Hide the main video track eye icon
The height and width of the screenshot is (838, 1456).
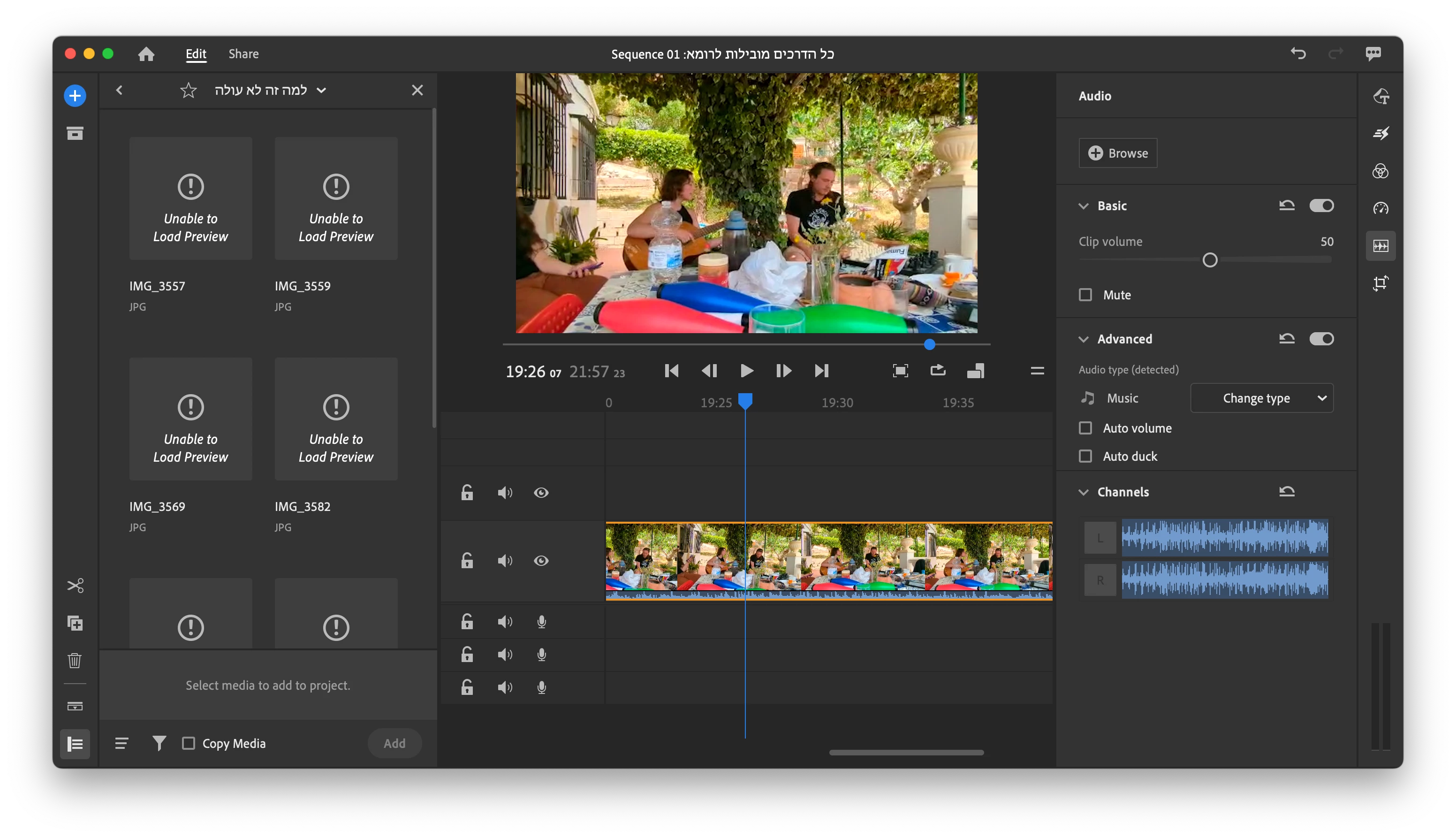click(541, 561)
